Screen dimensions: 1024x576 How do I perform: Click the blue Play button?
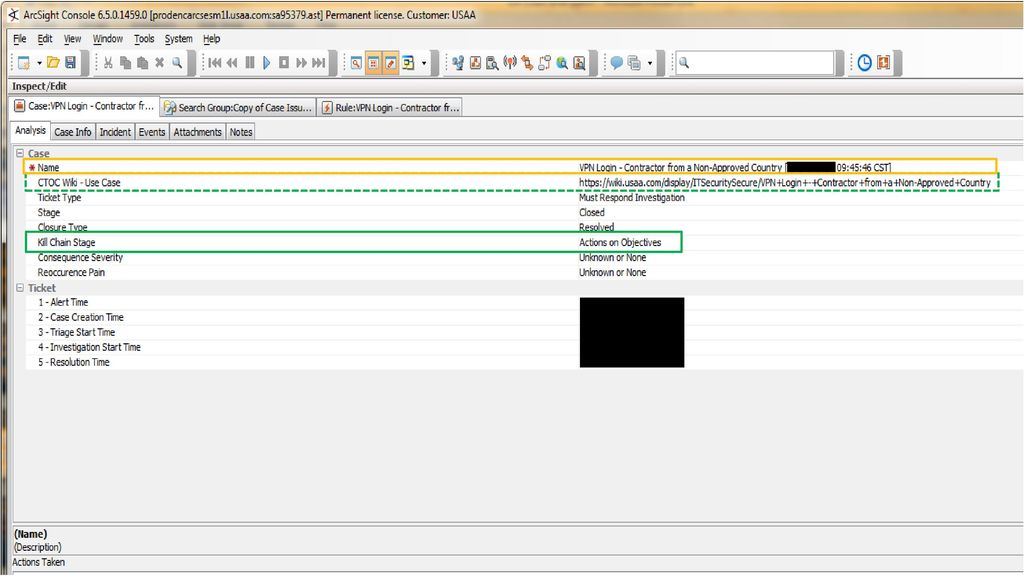266,63
